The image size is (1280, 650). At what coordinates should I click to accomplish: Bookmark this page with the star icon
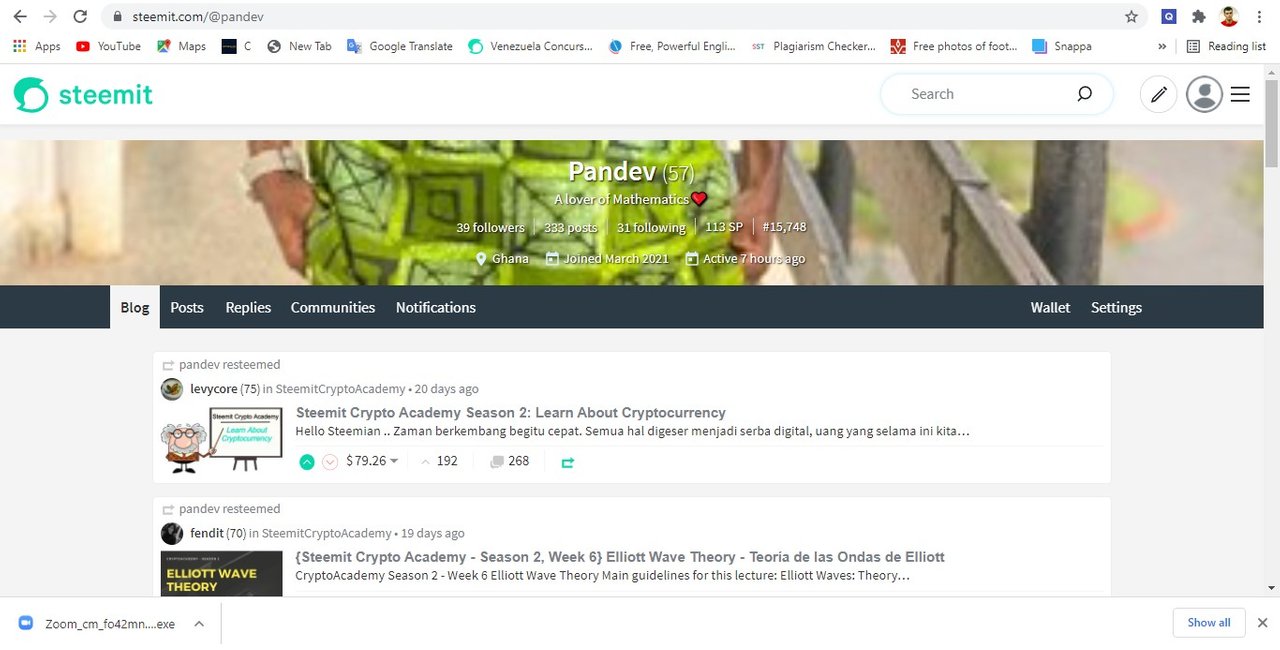[x=1131, y=17]
